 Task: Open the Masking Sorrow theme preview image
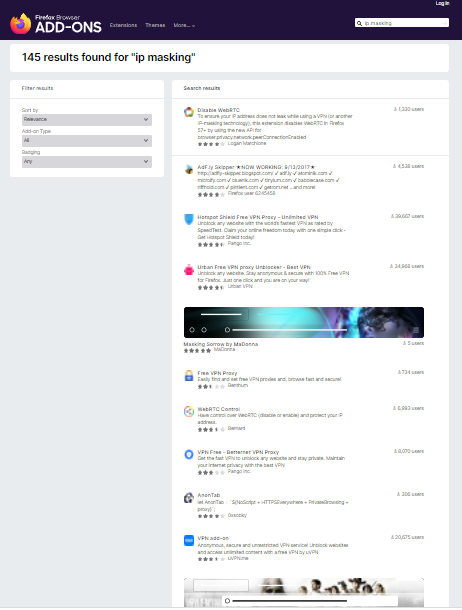tap(304, 322)
